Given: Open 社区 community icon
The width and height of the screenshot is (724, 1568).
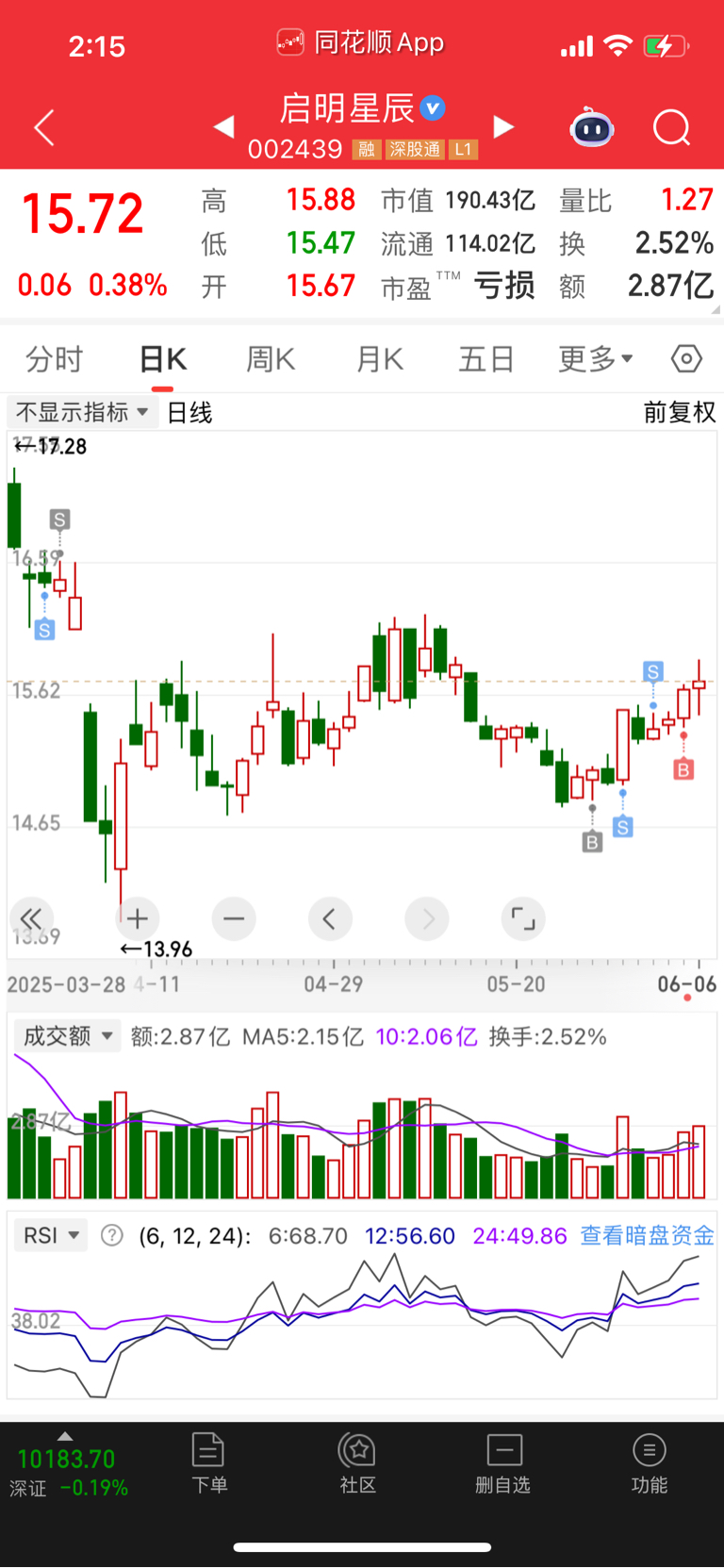Looking at the screenshot, I should (358, 1463).
